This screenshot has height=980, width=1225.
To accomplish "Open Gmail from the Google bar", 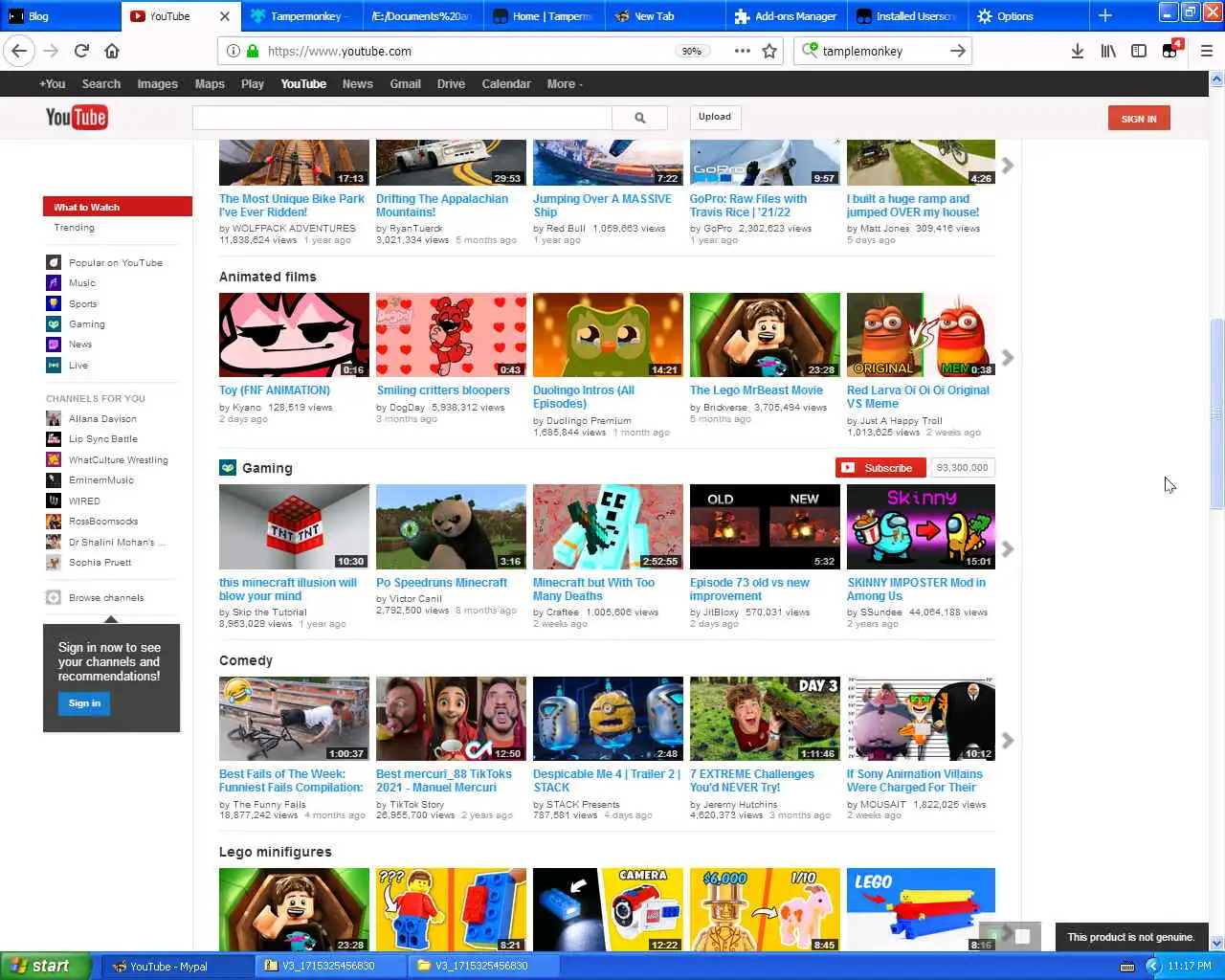I will click(405, 84).
